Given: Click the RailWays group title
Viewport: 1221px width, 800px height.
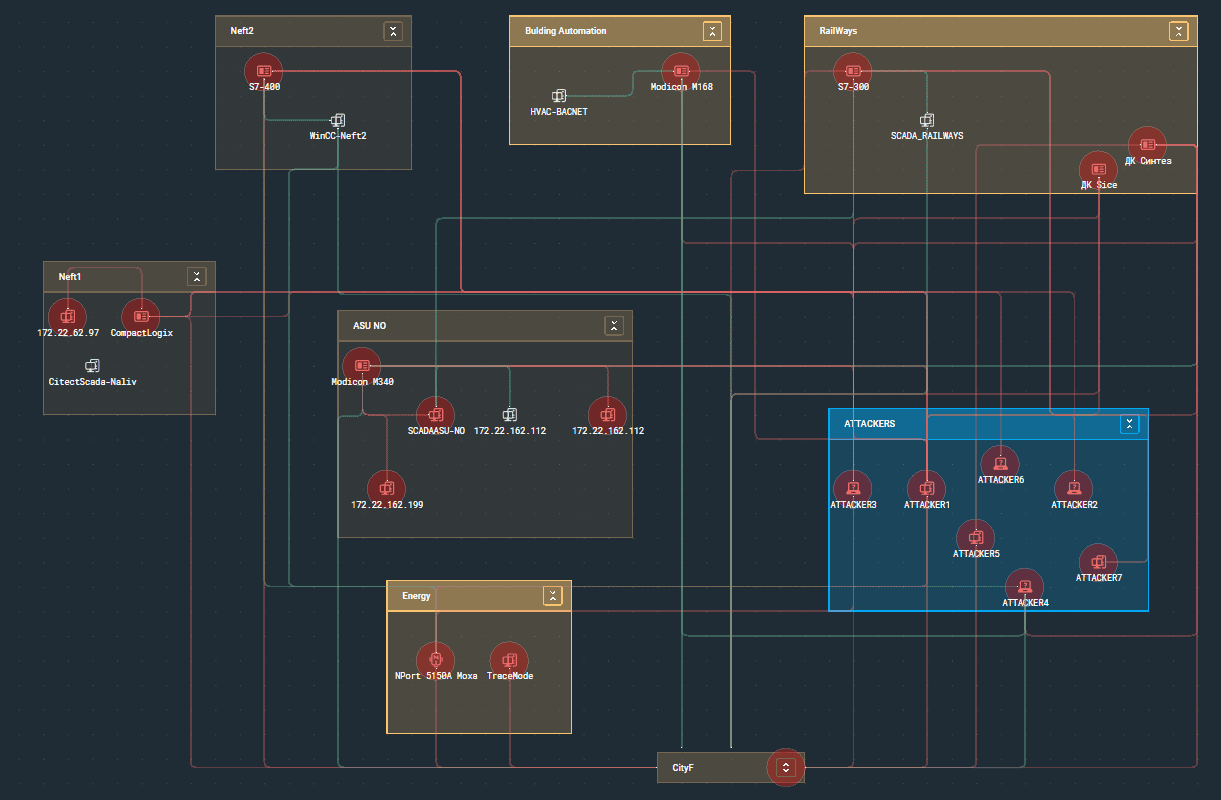Looking at the screenshot, I should click(838, 31).
